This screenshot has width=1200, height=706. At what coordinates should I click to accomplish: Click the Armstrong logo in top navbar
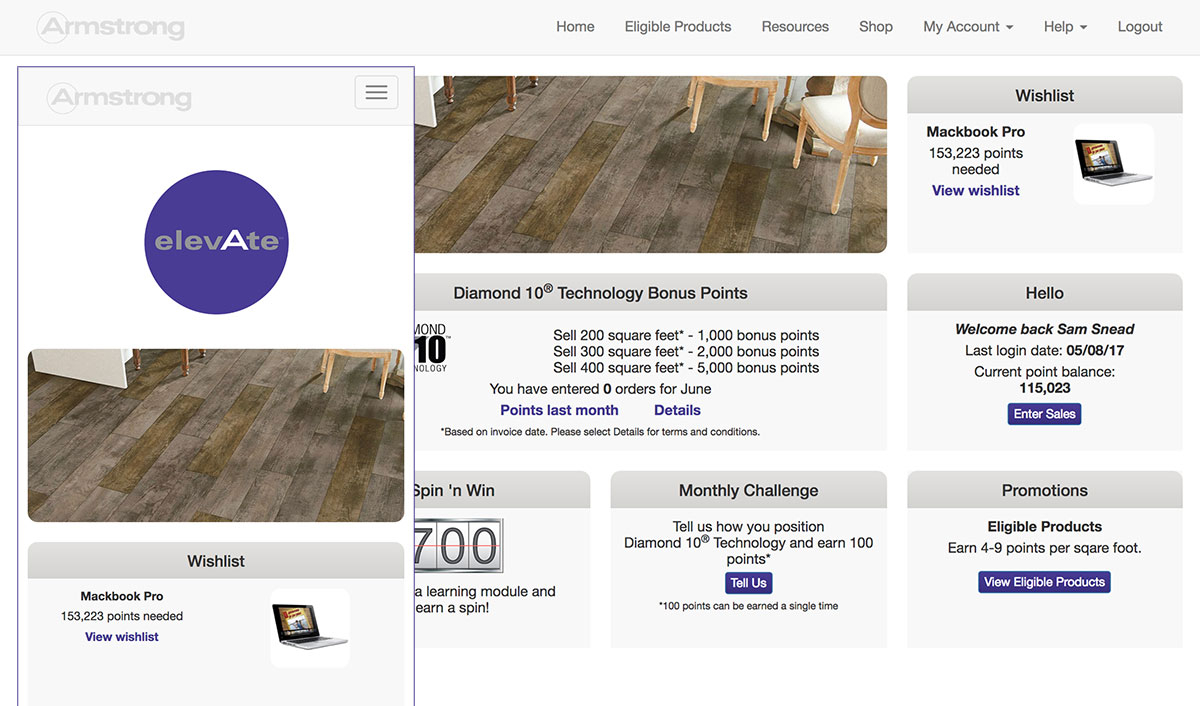point(111,27)
